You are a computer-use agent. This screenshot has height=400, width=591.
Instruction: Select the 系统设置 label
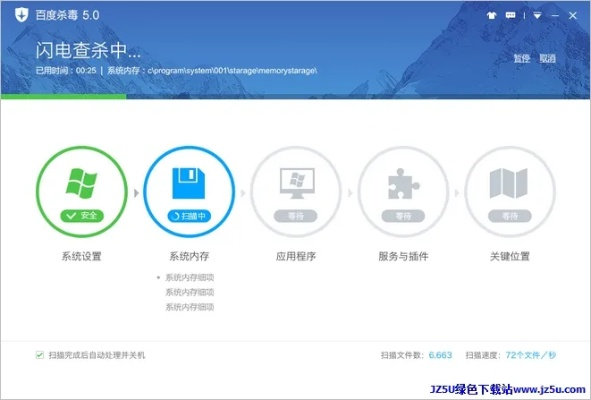coord(81,256)
